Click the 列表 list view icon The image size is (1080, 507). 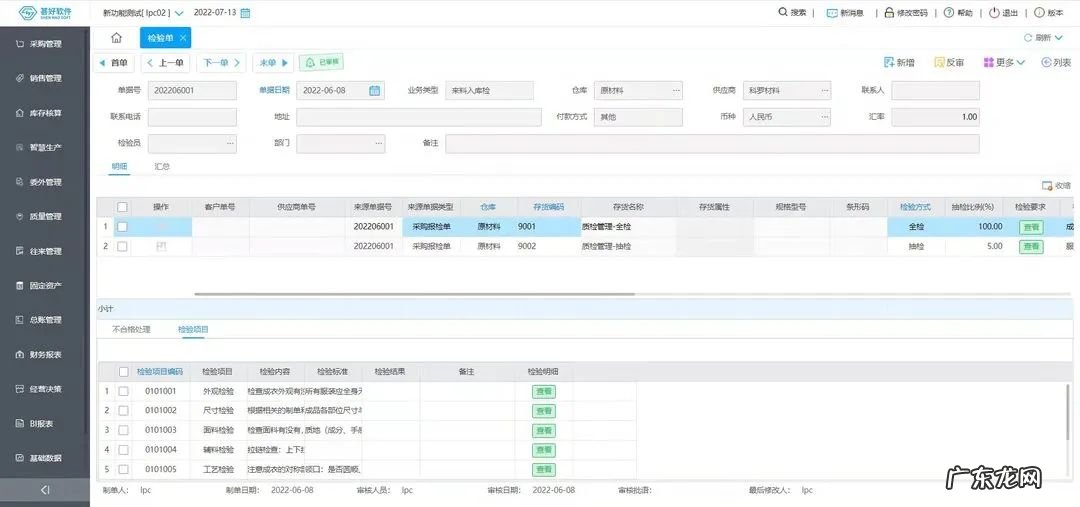(x=1046, y=62)
